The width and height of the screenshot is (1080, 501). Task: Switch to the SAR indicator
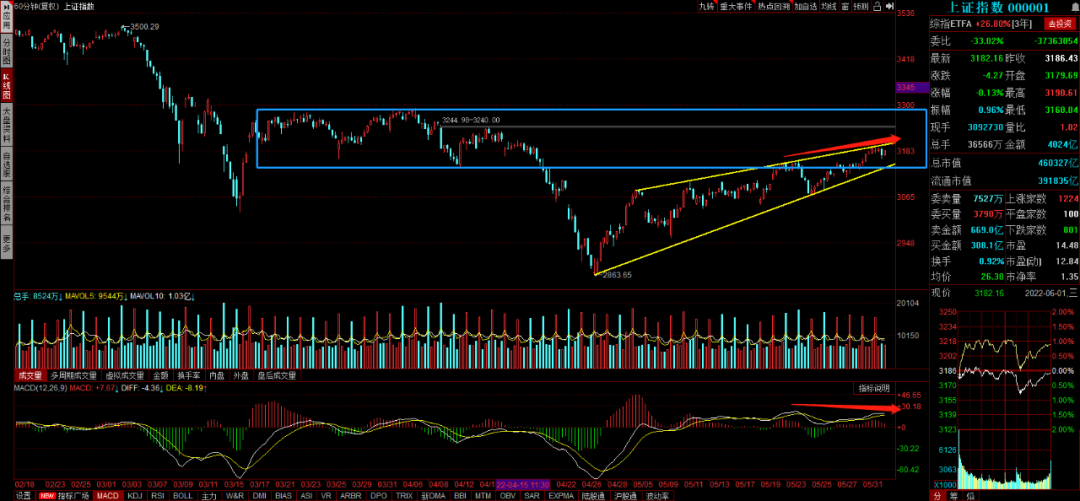(x=532, y=495)
